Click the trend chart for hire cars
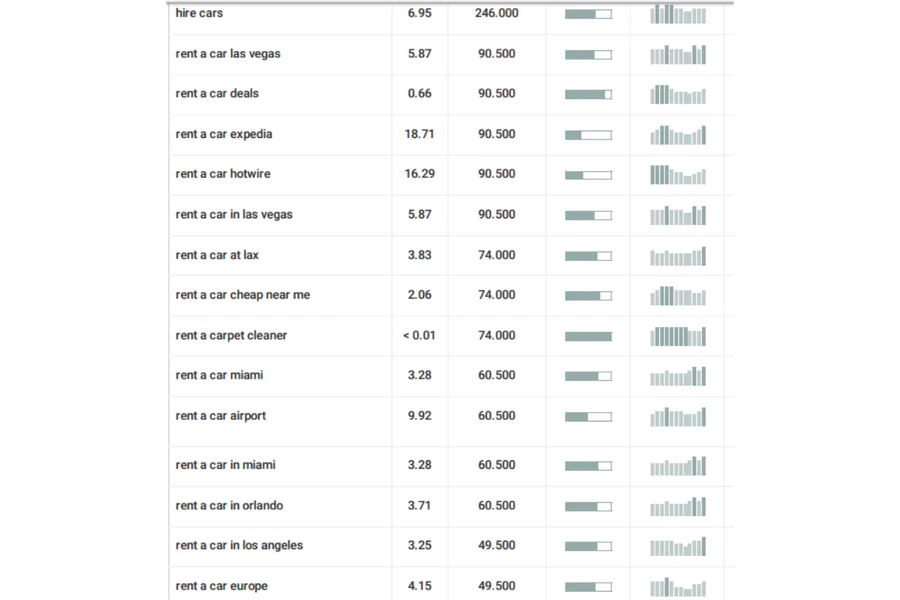 tap(678, 14)
